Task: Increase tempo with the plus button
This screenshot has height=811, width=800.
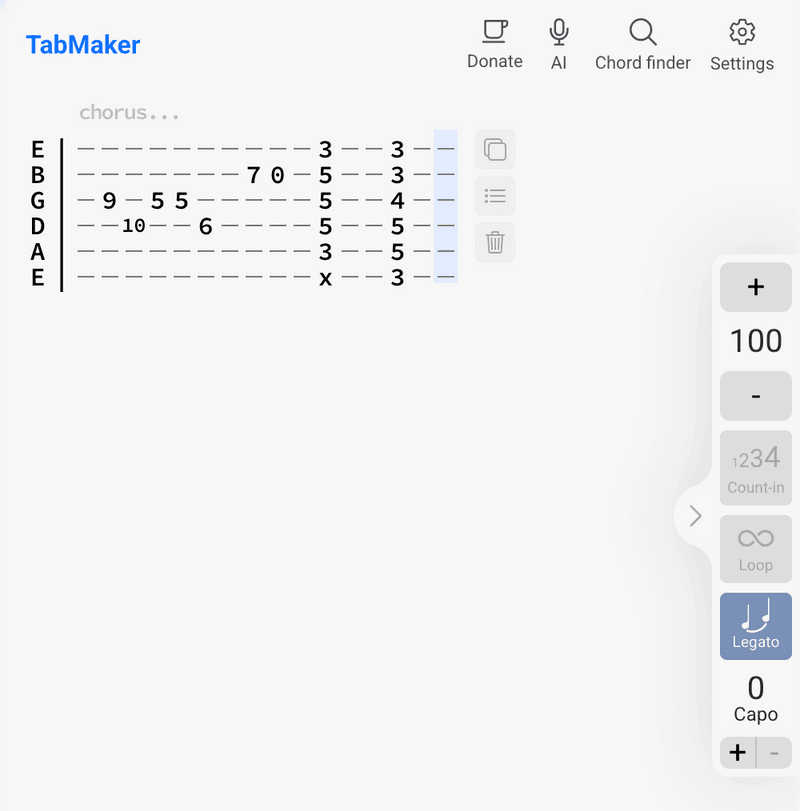Action: tap(756, 287)
